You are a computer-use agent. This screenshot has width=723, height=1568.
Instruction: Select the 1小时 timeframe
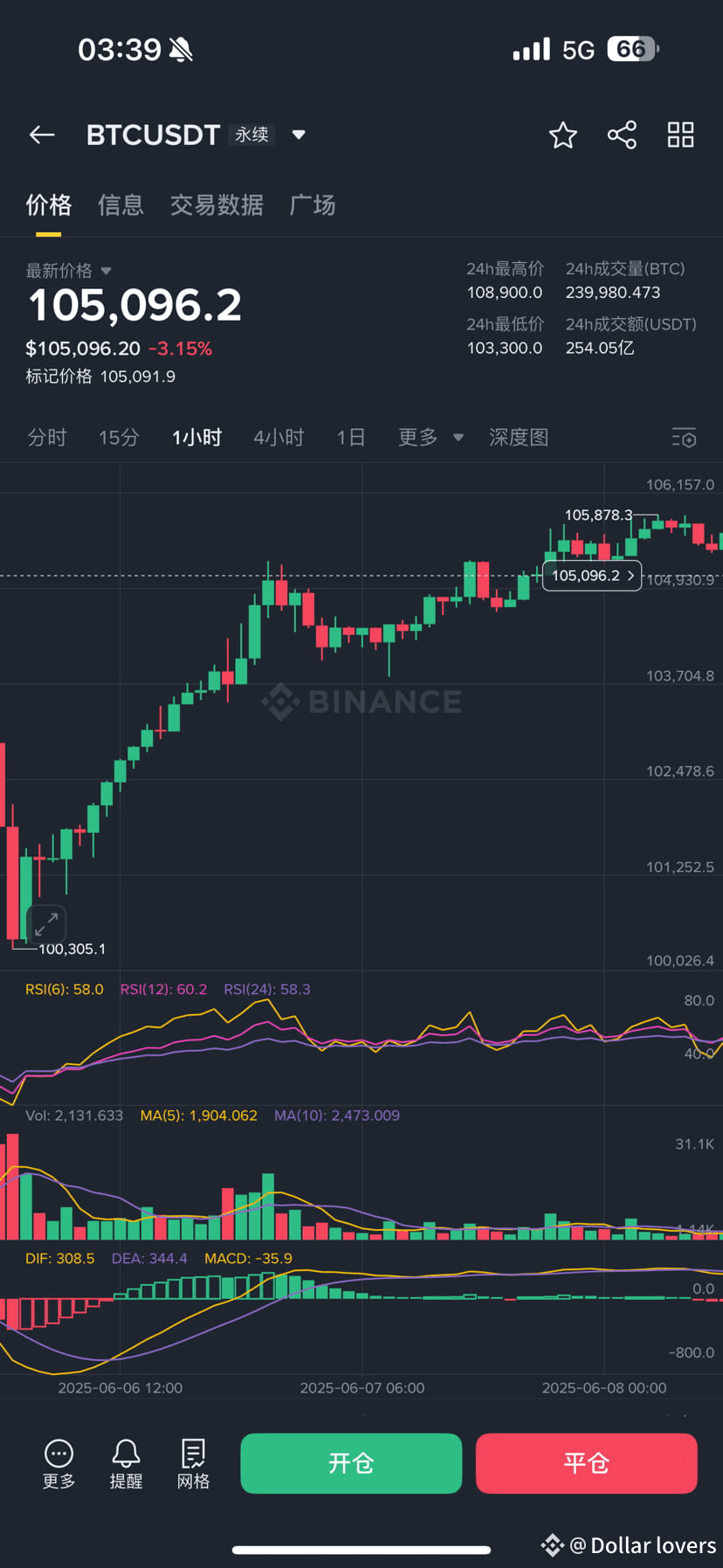196,438
